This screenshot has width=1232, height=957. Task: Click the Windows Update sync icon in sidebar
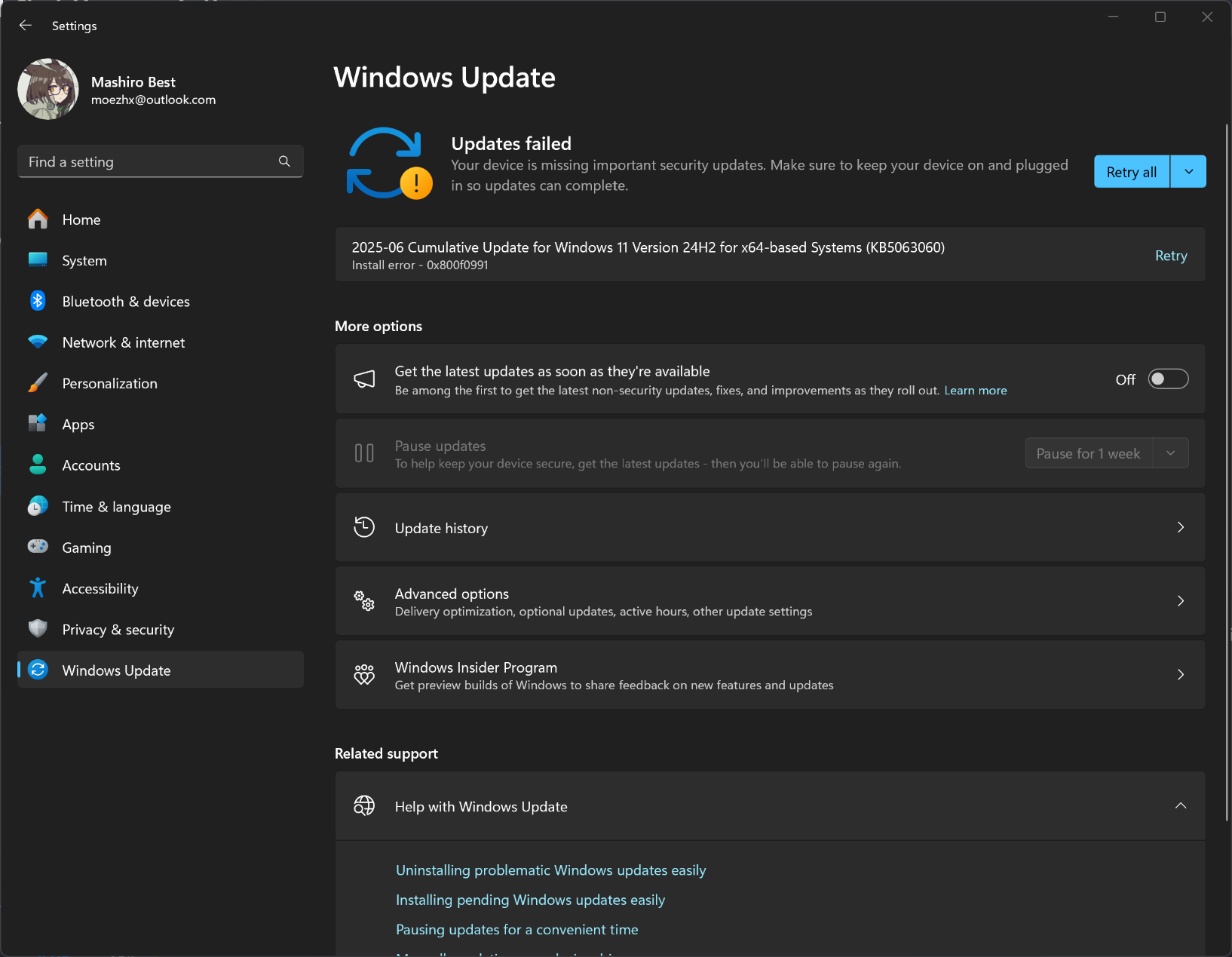(x=38, y=670)
